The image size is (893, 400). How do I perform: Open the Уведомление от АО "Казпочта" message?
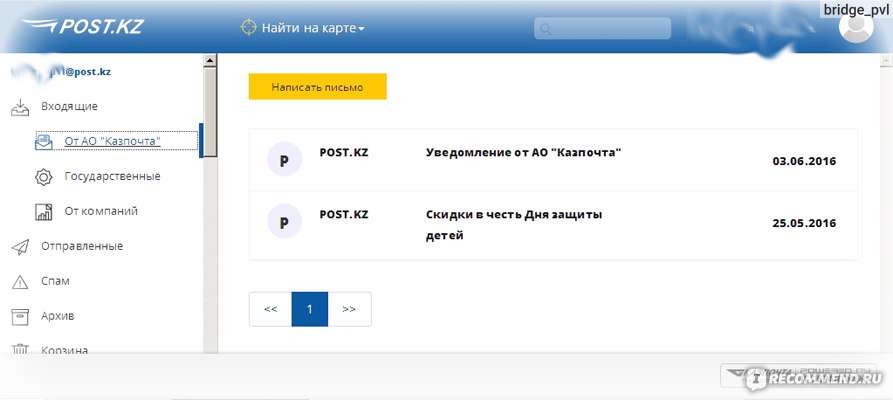[x=523, y=153]
